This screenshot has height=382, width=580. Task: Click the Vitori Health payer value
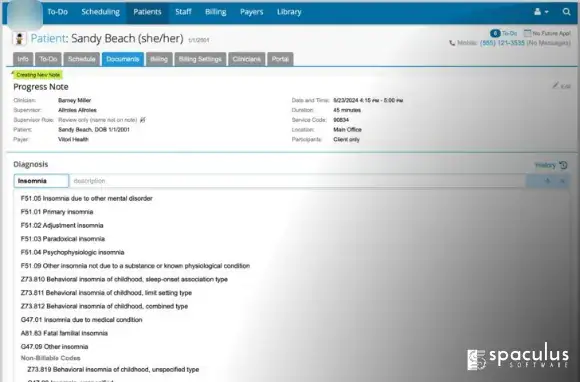[x=73, y=139]
